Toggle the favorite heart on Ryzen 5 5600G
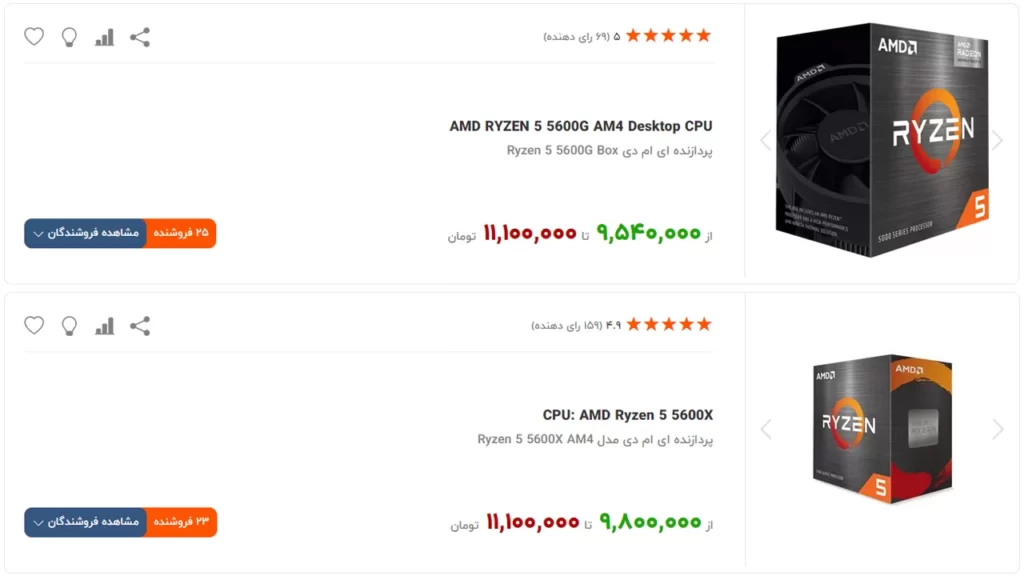The width and height of the screenshot is (1024, 576). point(33,36)
